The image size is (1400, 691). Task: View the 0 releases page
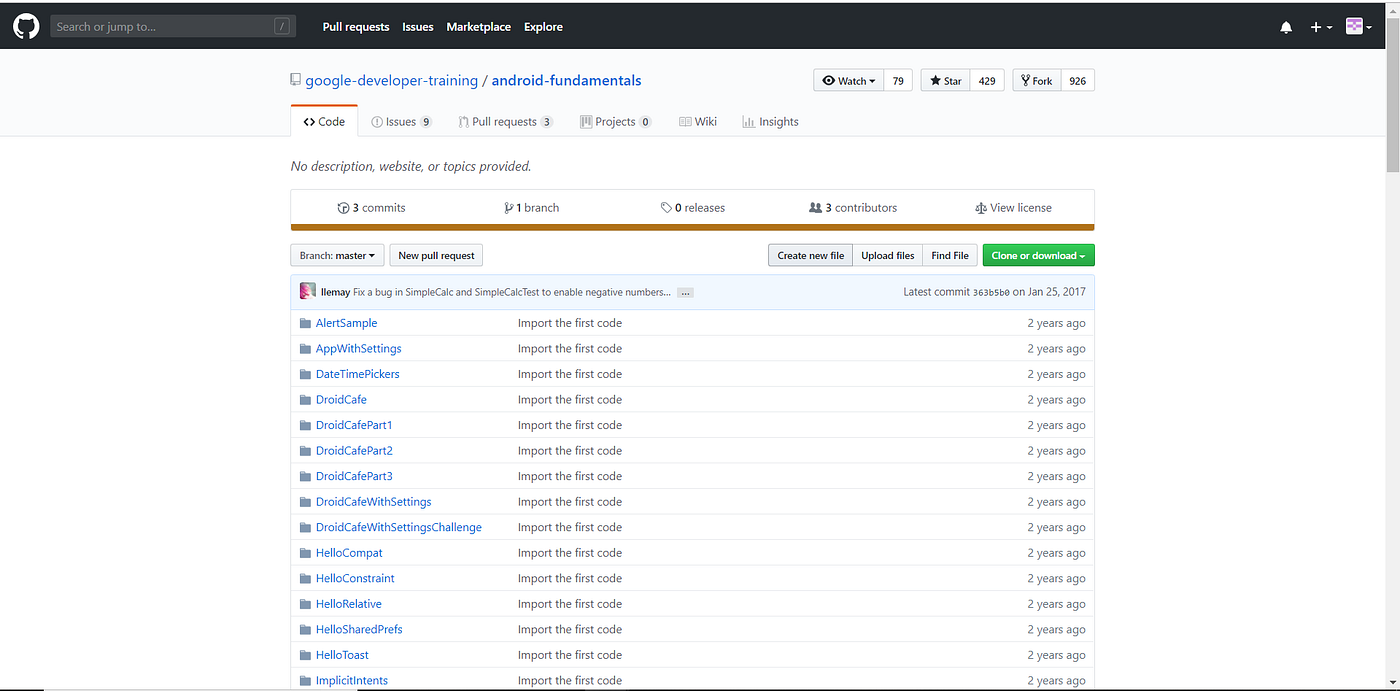[693, 208]
